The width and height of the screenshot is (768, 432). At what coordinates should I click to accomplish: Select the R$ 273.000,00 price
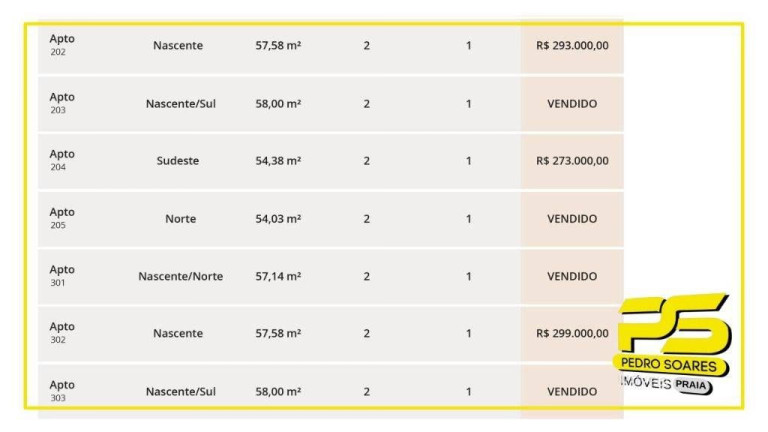pos(572,161)
